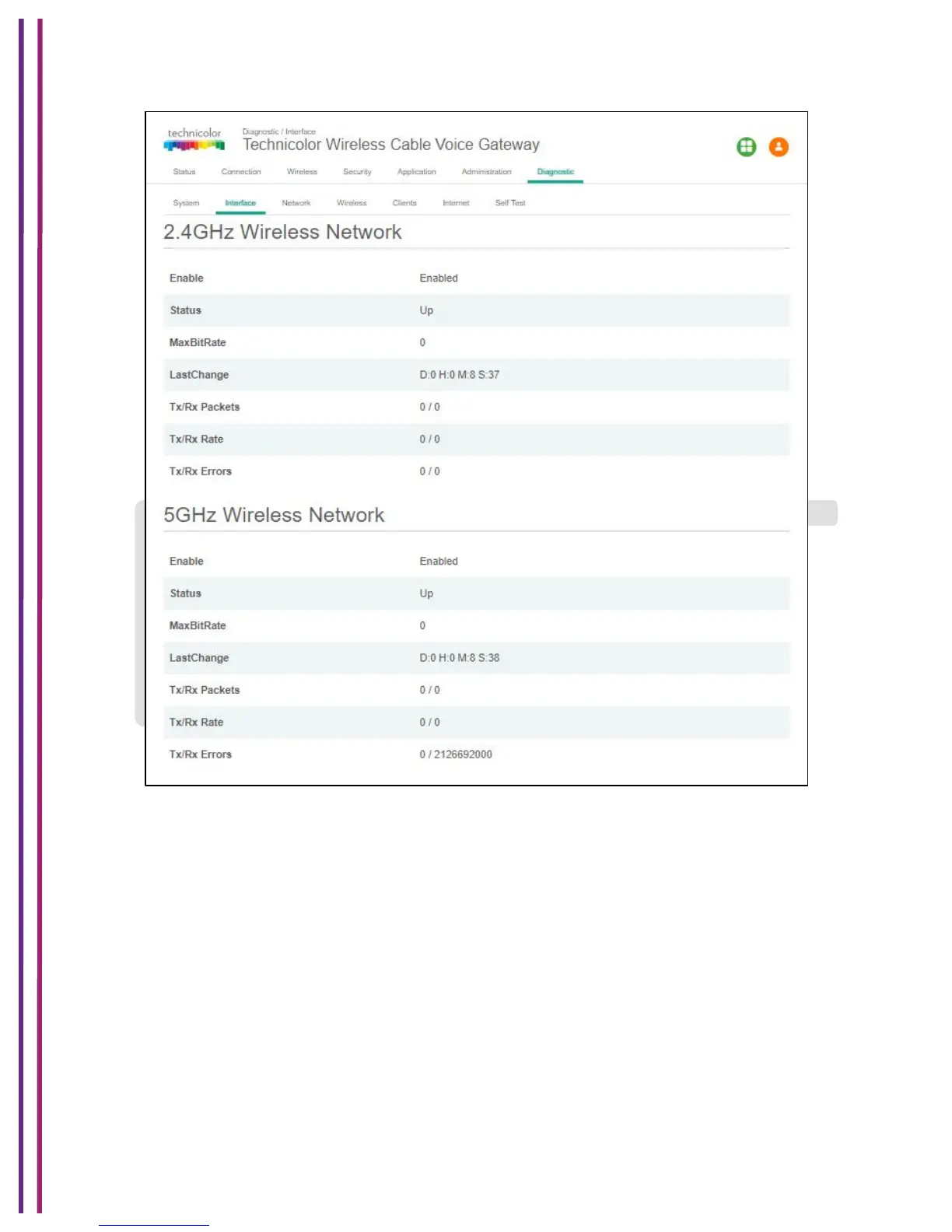The height and width of the screenshot is (1232, 952).
Task: Open the Wireless sub-tab under Diagnostic
Action: pyautogui.click(x=352, y=203)
